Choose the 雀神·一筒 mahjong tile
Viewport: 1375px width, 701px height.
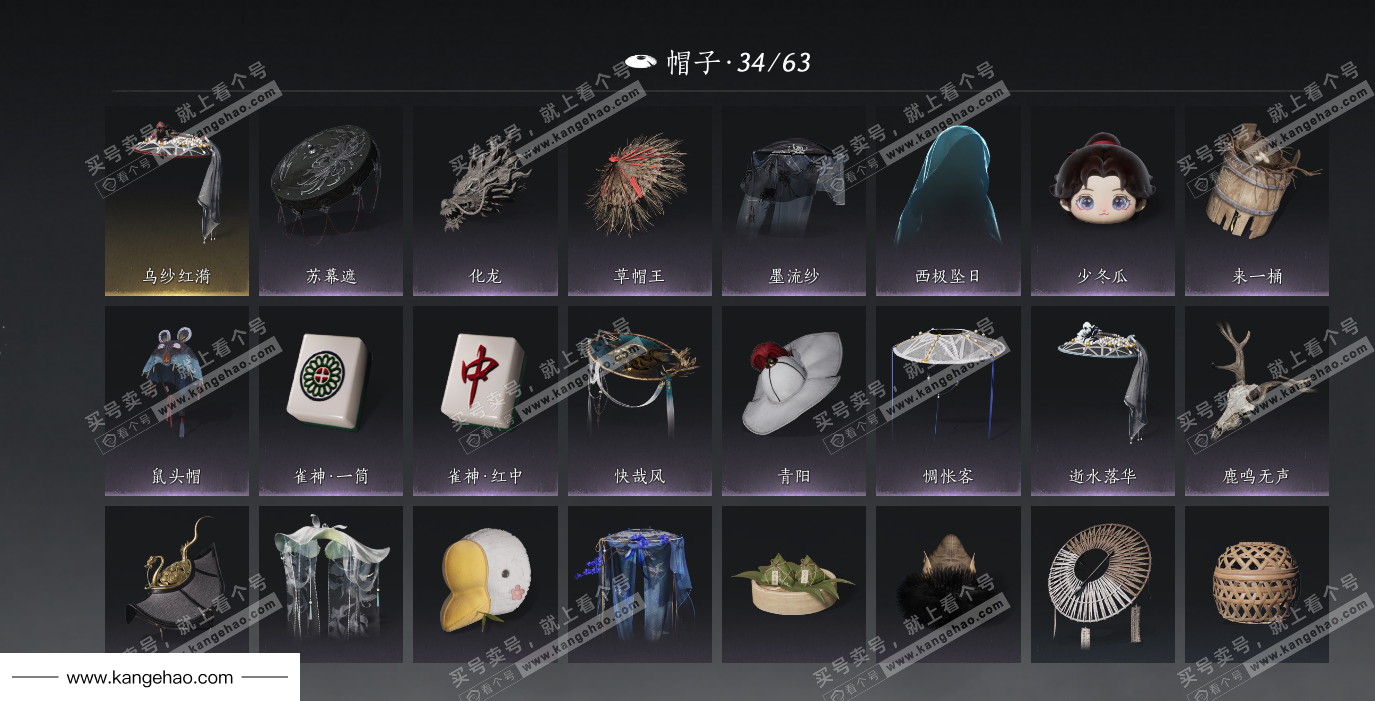[x=331, y=401]
